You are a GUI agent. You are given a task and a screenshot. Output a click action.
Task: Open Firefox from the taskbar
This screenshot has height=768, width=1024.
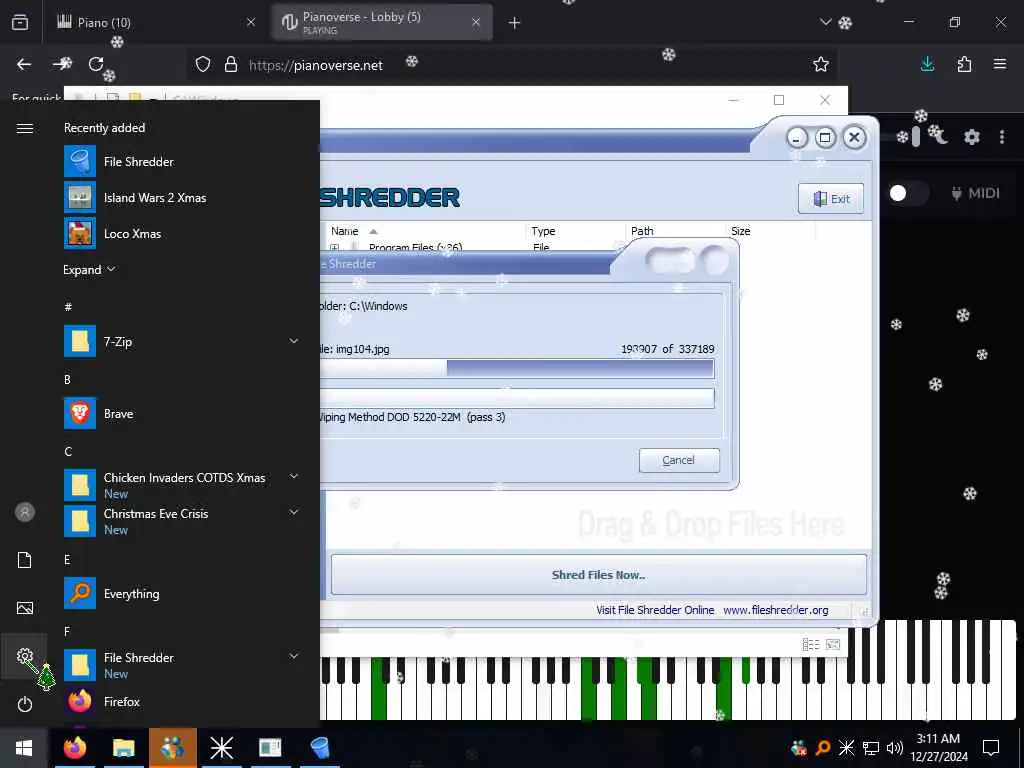pos(75,748)
